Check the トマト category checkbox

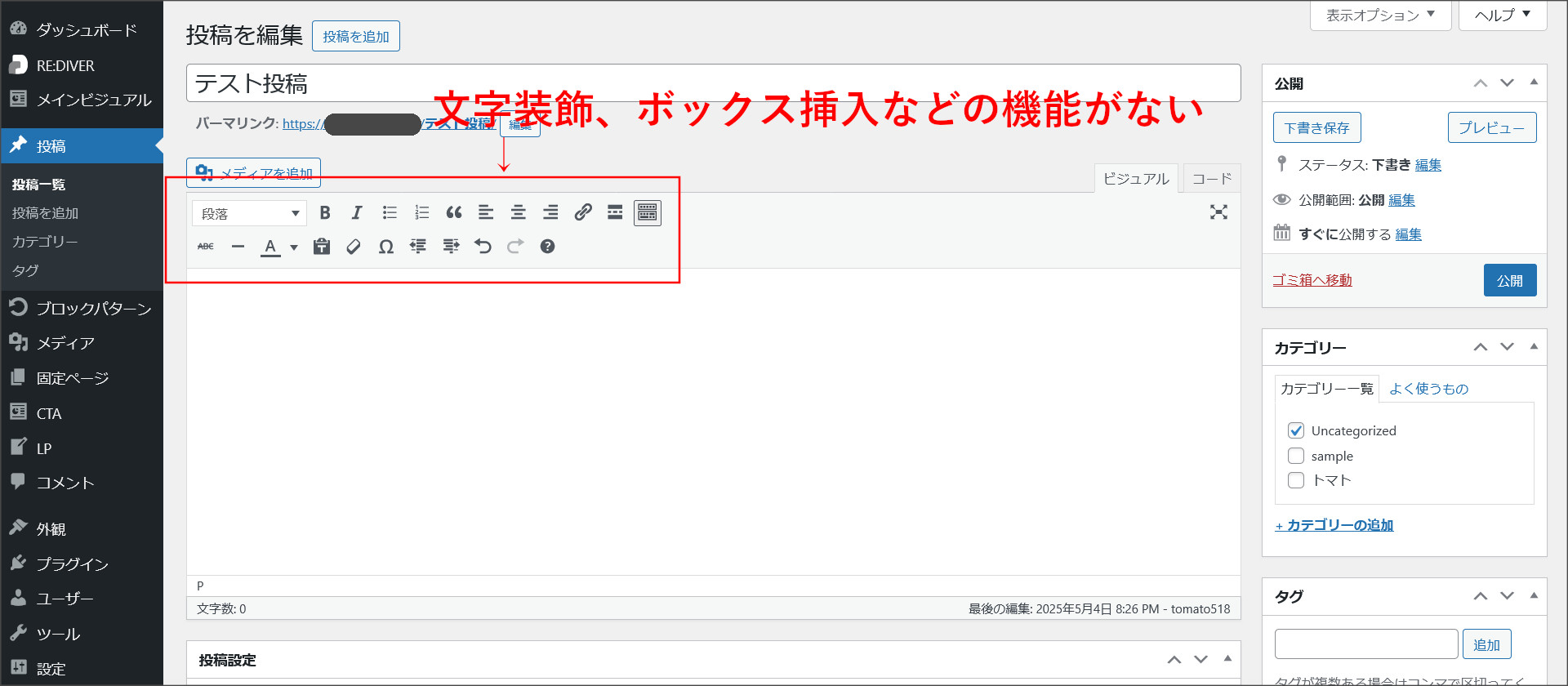coord(1296,480)
